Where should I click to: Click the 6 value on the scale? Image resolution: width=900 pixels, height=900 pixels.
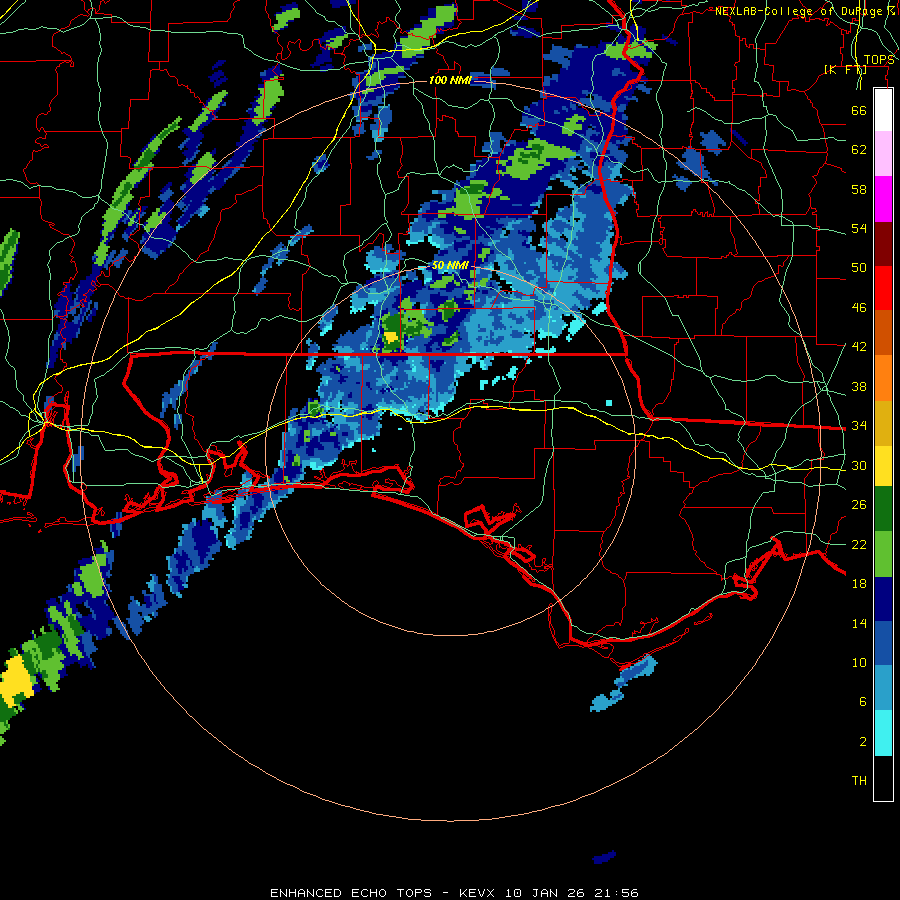click(862, 702)
